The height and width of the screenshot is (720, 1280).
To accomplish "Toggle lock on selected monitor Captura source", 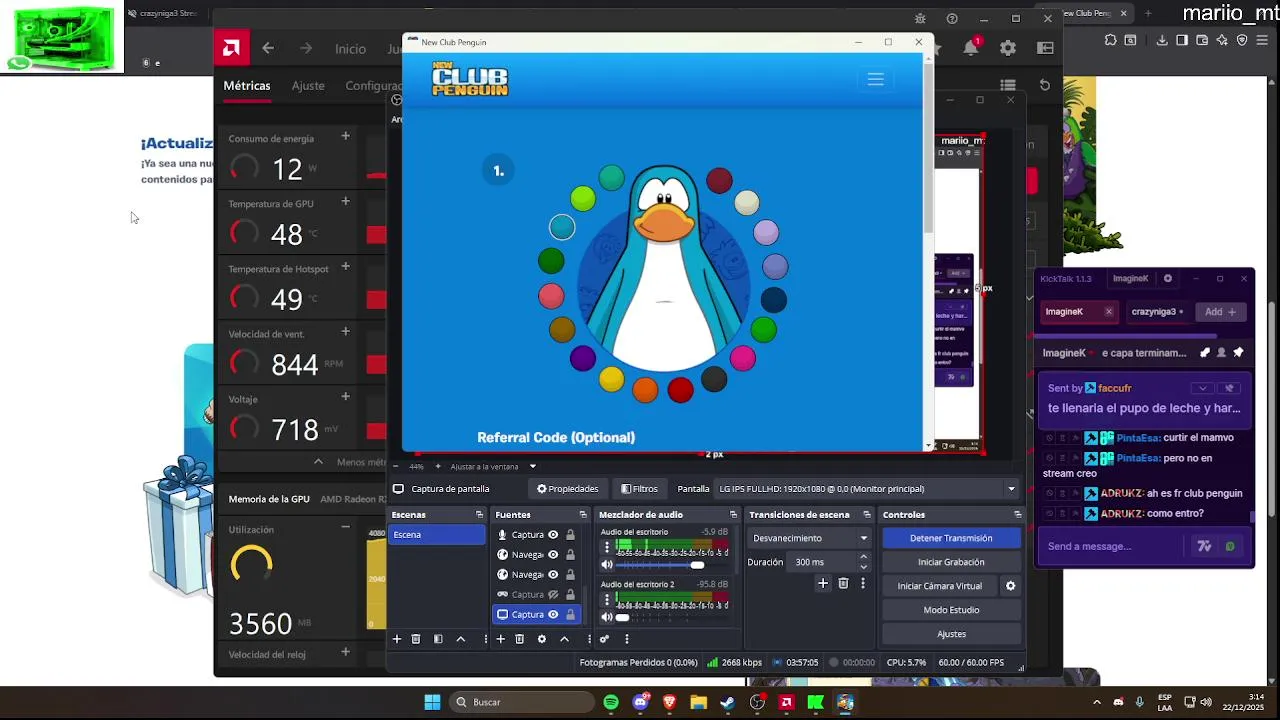I will pos(570,615).
